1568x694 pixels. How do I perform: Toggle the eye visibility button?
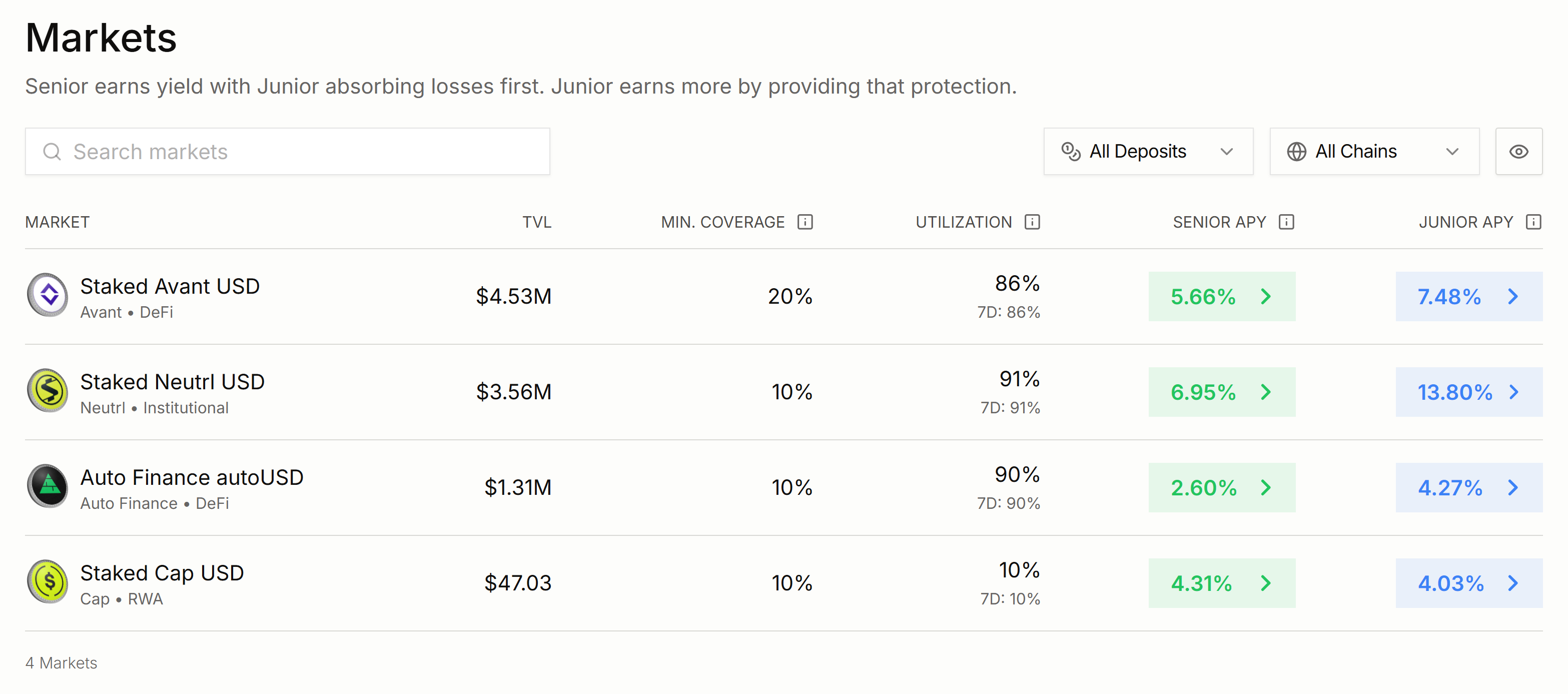(x=1518, y=152)
